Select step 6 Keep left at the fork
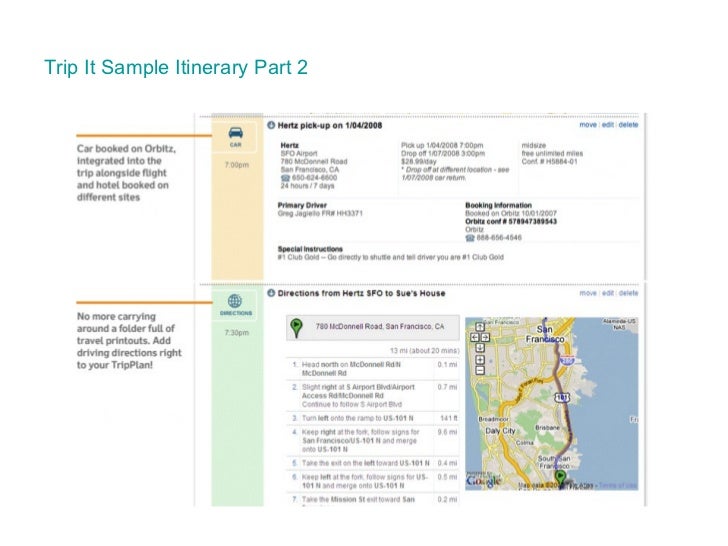Viewport: 728px width, 546px height. click(373, 481)
